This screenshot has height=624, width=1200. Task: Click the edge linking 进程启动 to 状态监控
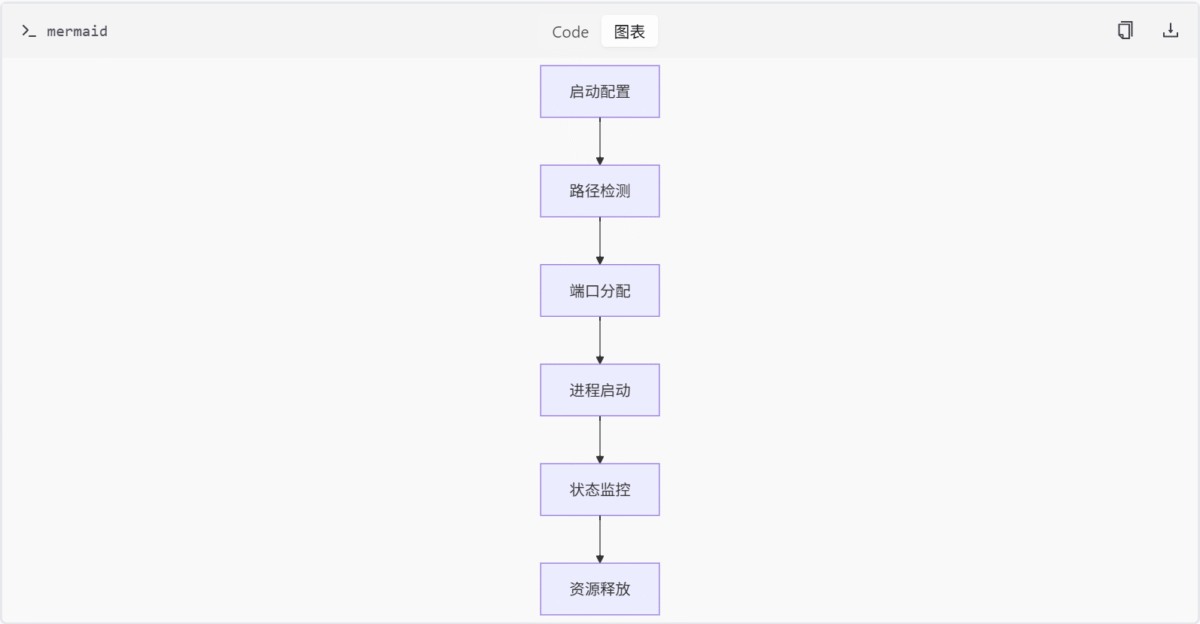(600, 439)
